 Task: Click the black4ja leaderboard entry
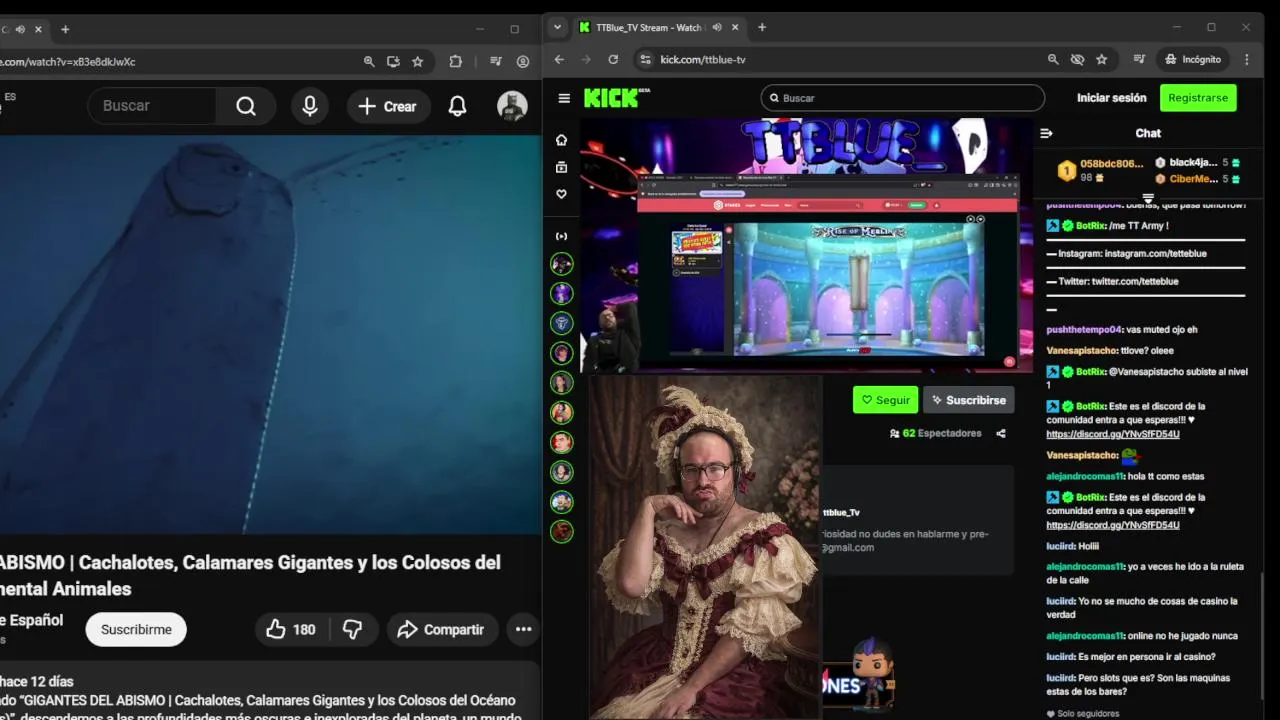(x=1198, y=162)
